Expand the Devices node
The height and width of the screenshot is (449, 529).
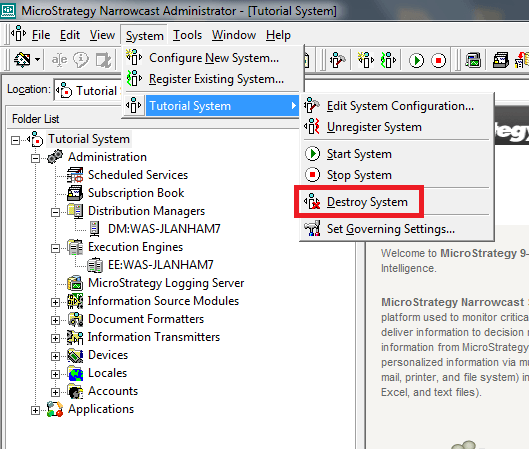tap(55, 356)
